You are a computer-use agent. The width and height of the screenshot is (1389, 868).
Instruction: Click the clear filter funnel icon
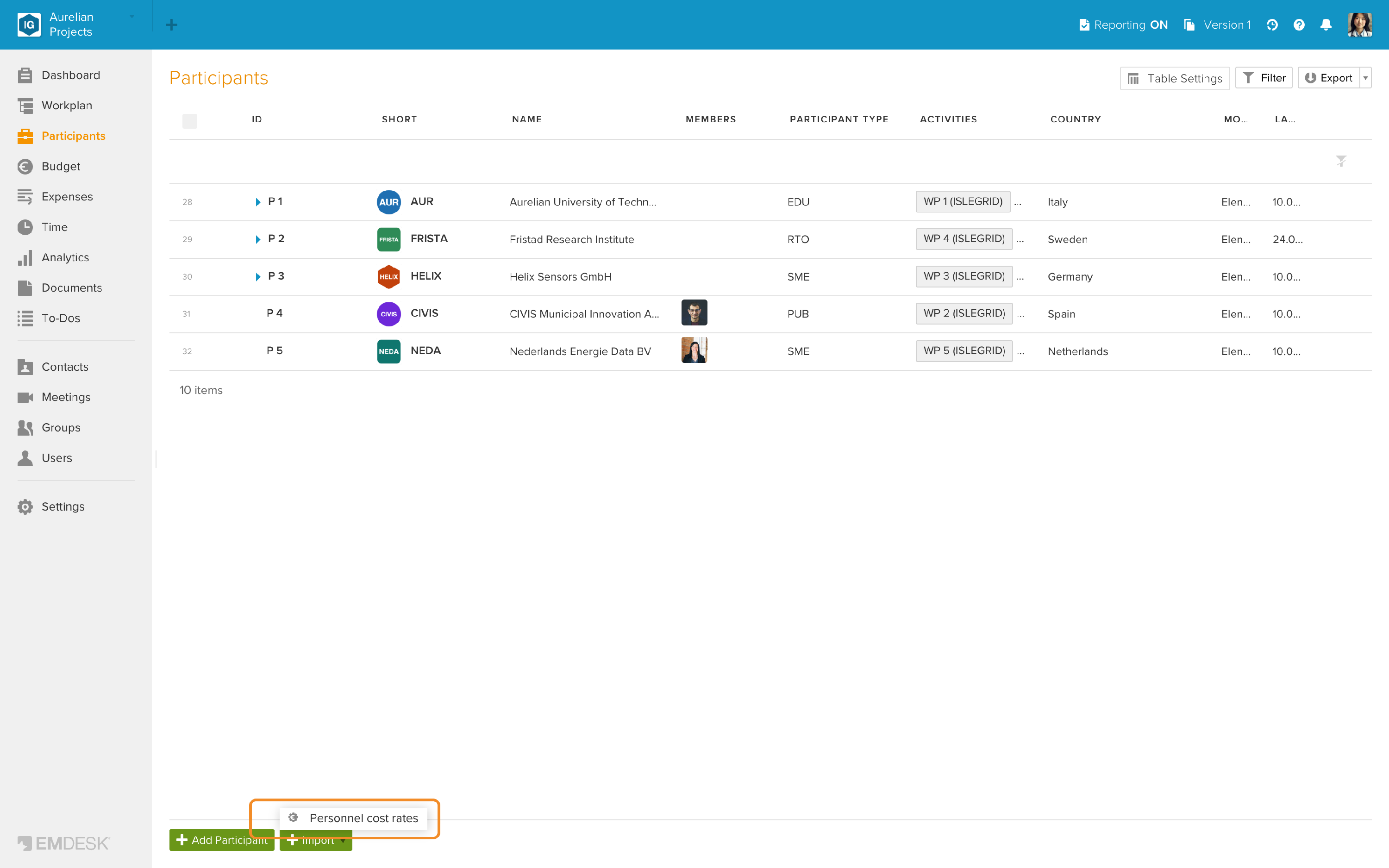[1341, 161]
